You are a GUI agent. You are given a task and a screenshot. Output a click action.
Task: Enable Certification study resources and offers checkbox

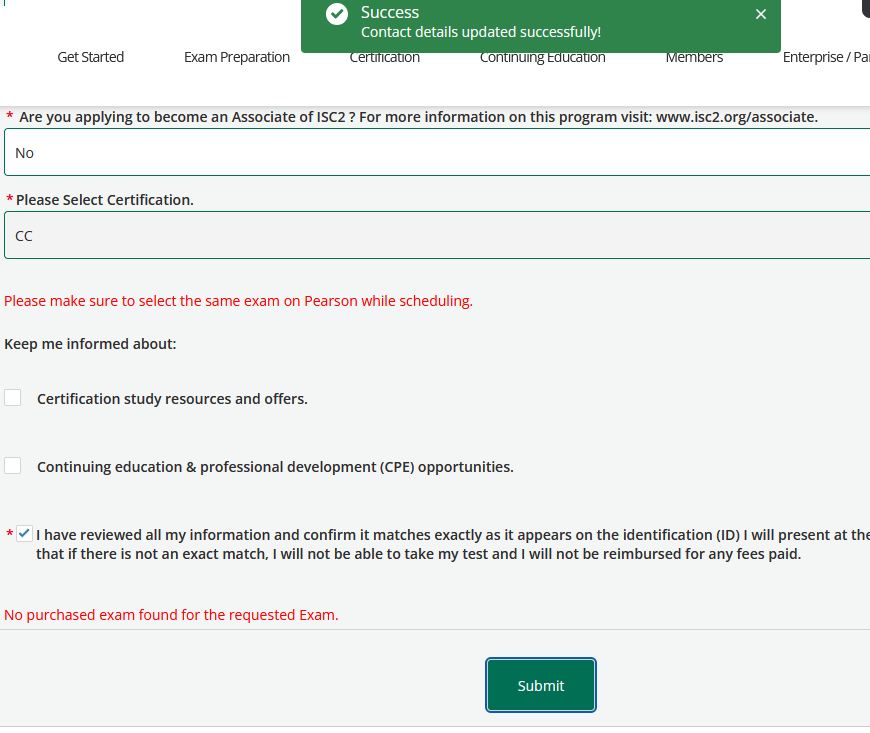coord(13,398)
